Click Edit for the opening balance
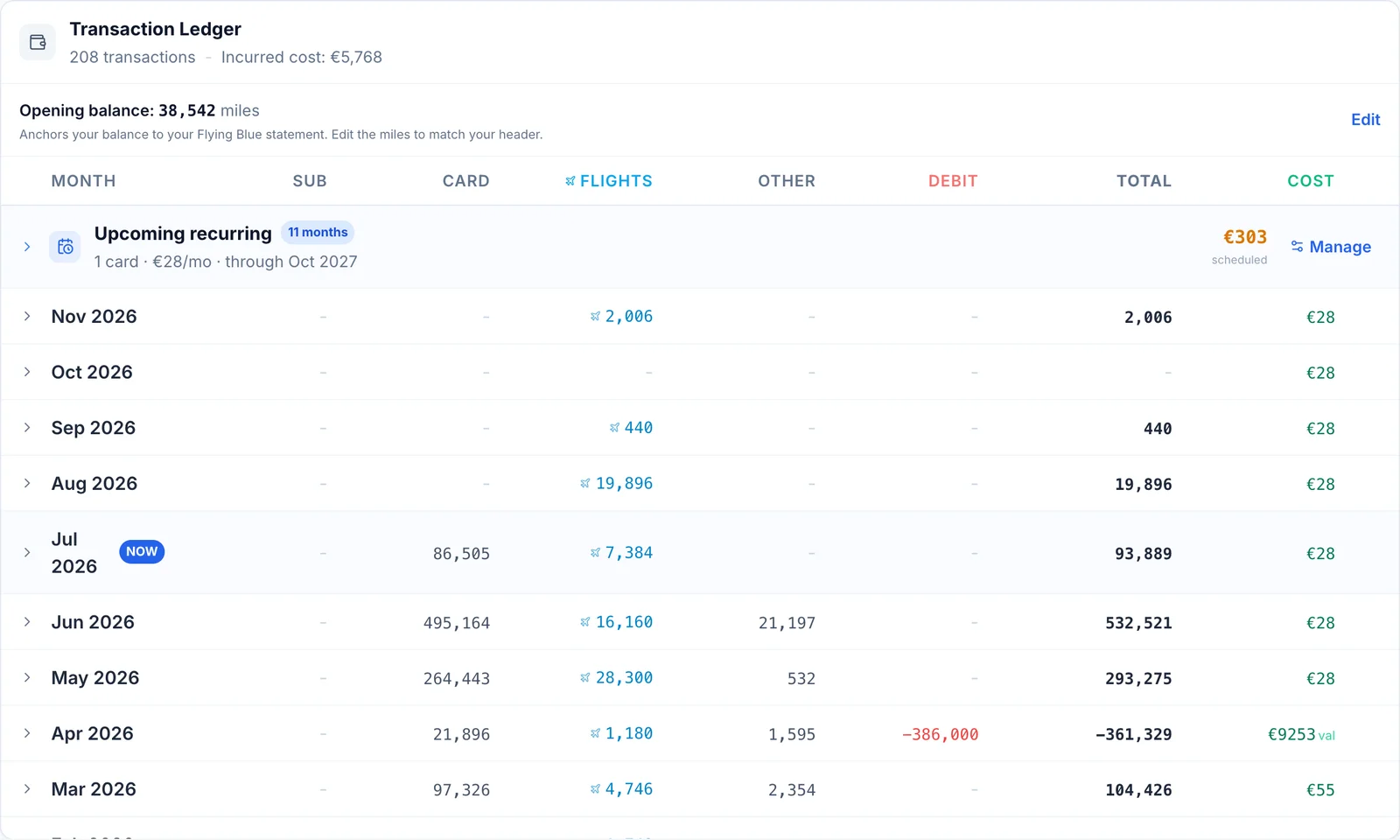Image resolution: width=1400 pixels, height=840 pixels. click(x=1365, y=120)
